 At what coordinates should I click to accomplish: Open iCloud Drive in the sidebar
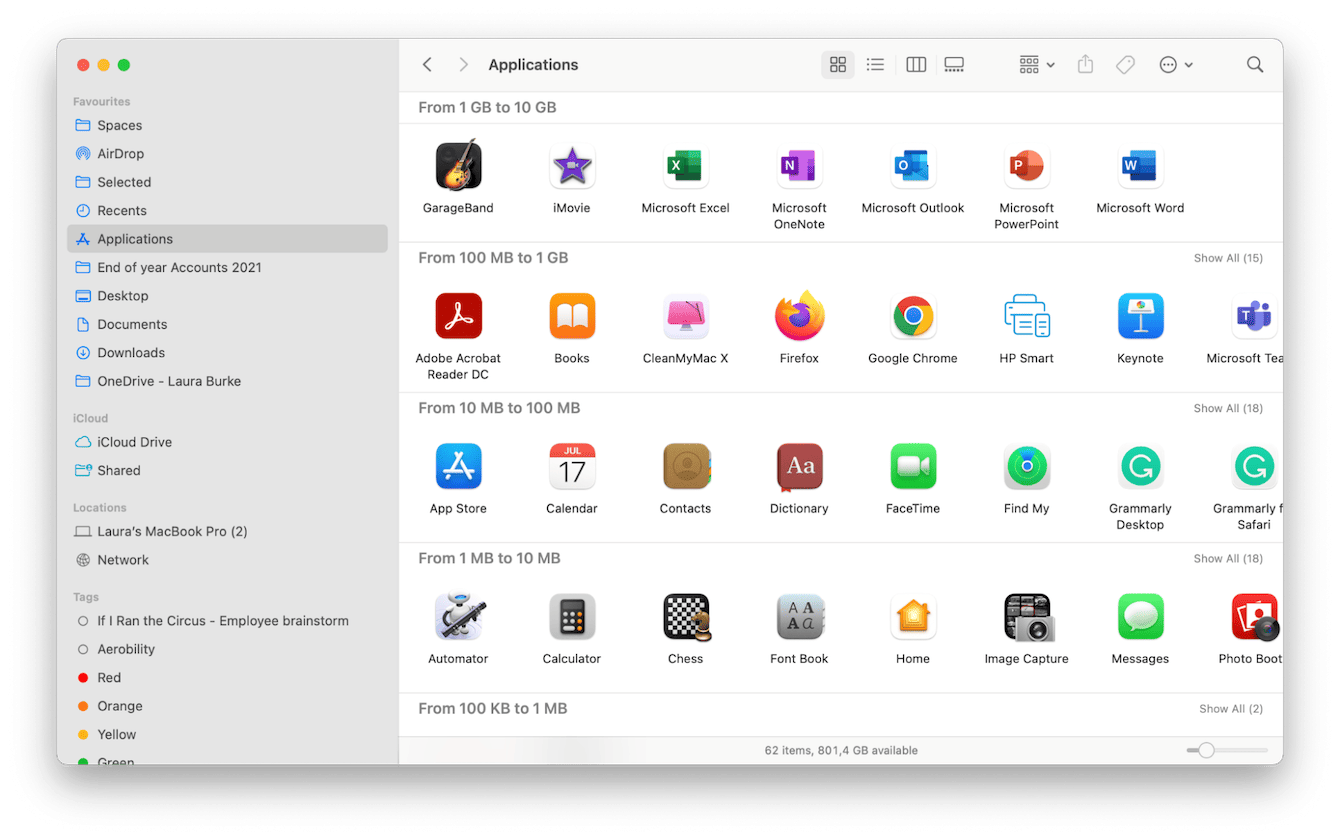point(227,442)
